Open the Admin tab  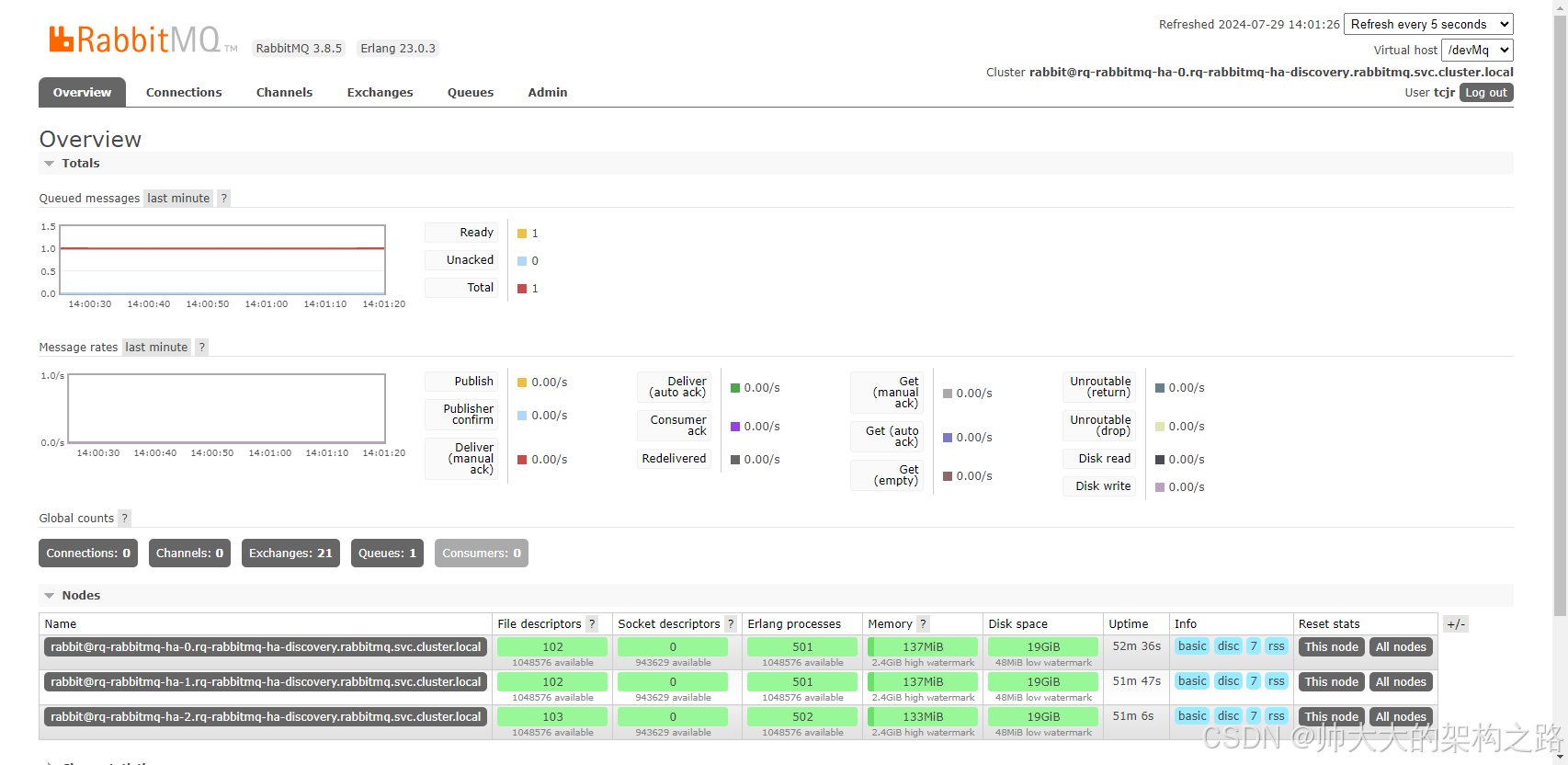pos(548,92)
